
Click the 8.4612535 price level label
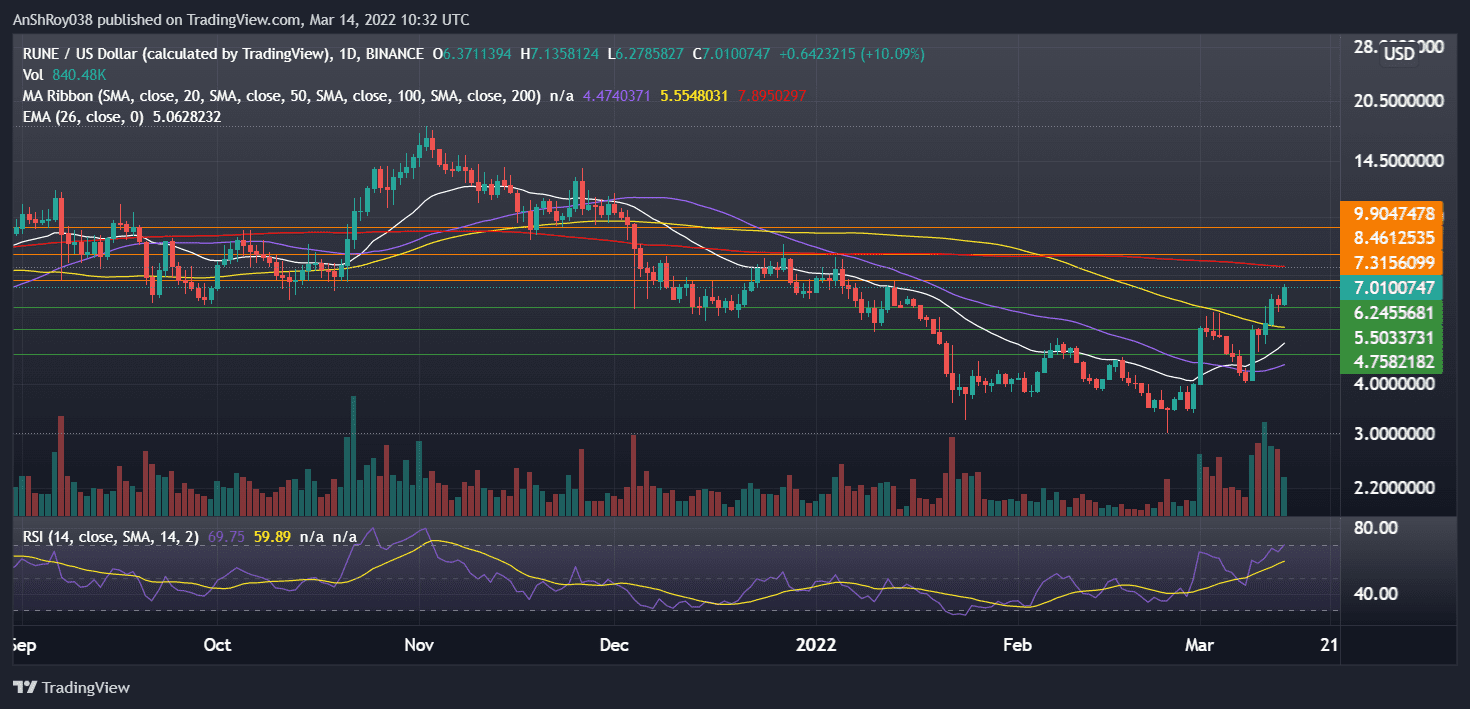pos(1395,237)
